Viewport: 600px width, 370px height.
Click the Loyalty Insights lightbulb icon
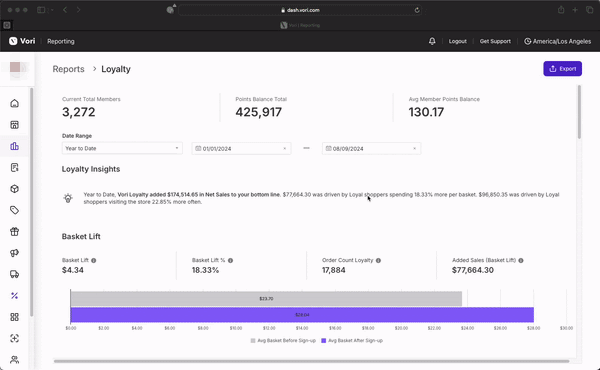tap(68, 198)
